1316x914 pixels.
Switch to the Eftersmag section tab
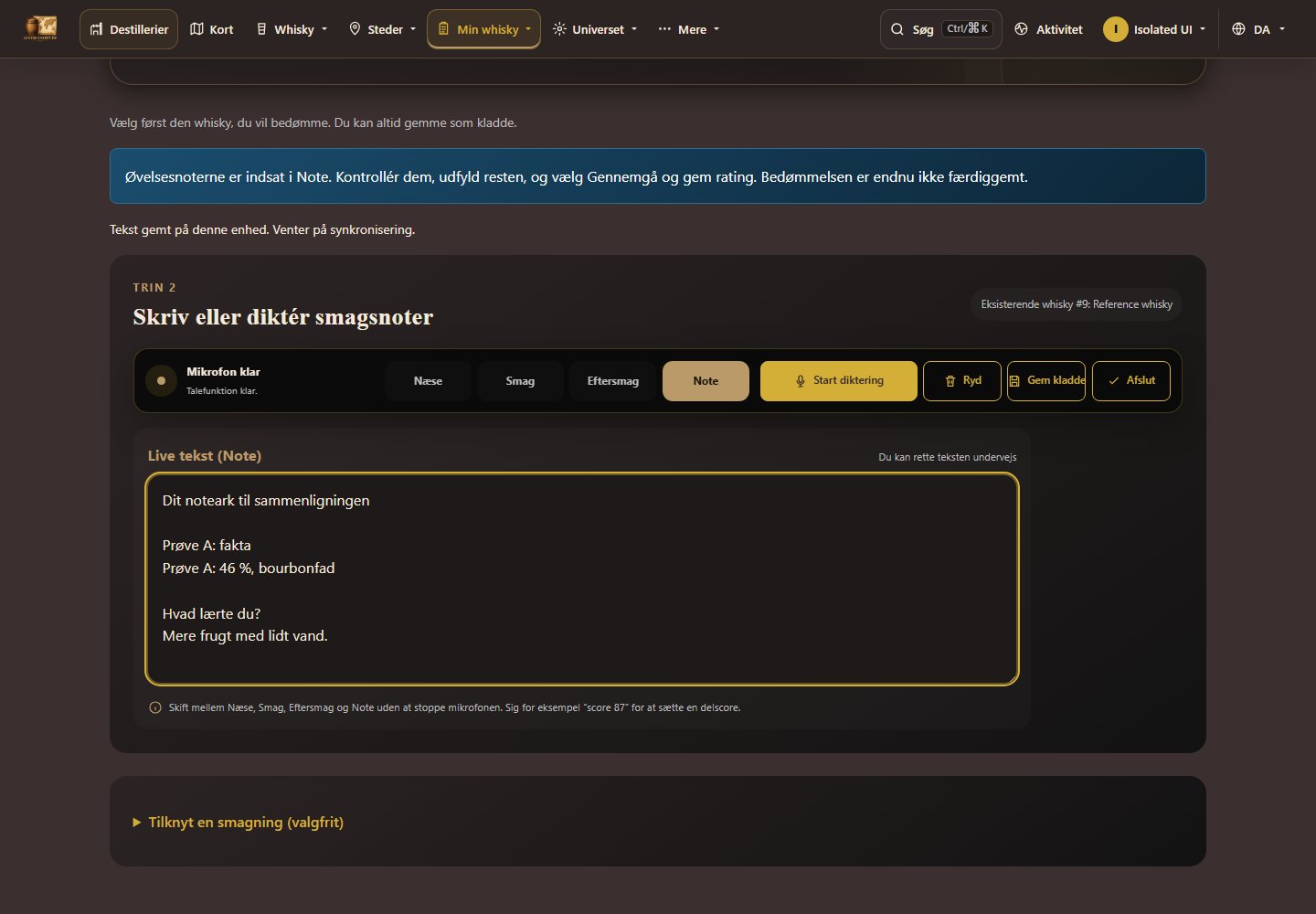[x=613, y=381]
